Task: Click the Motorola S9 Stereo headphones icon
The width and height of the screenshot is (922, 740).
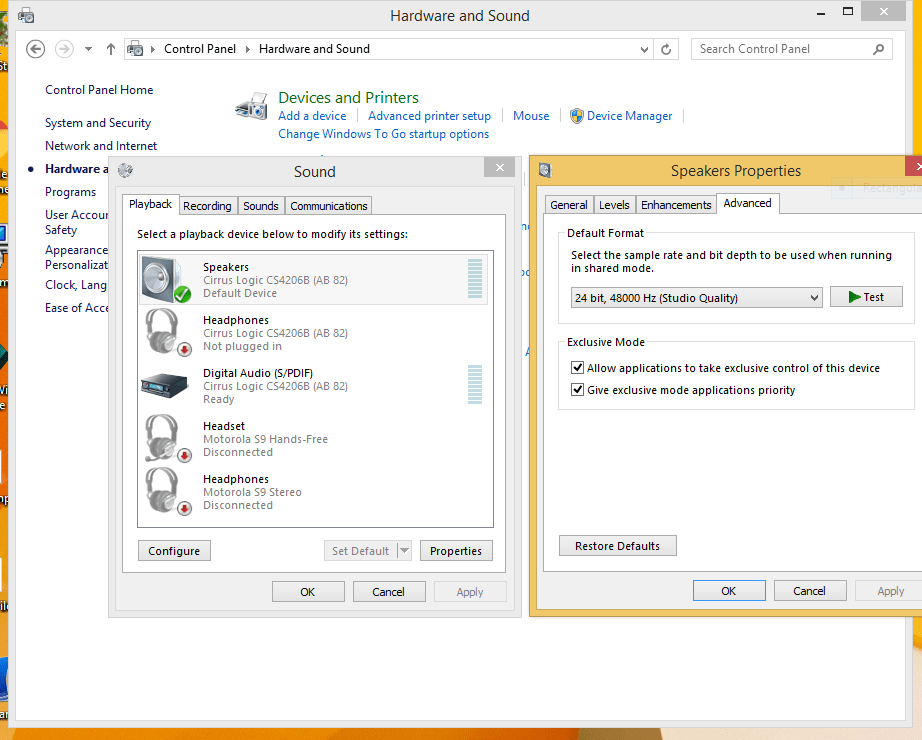Action: (161, 491)
